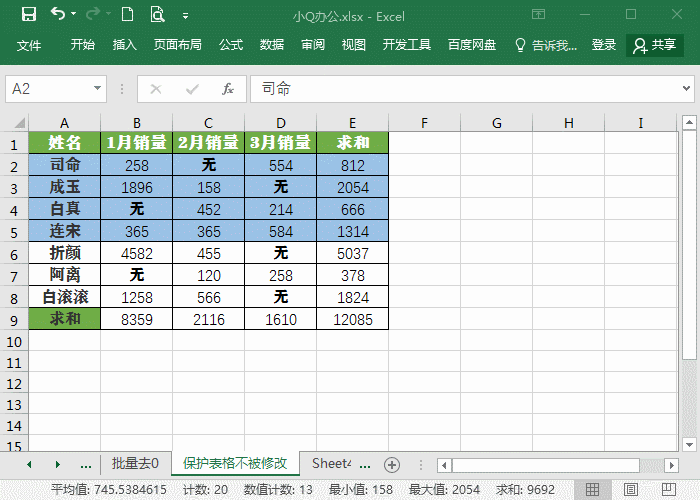Open the 百度网盘 ribbon tab
Viewport: 700px width, 500px height.
(472, 45)
